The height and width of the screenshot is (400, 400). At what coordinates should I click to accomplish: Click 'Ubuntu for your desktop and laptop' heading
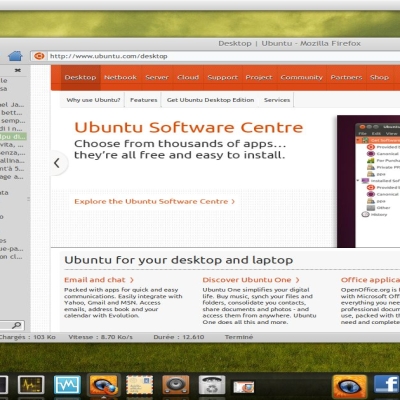pyautogui.click(x=179, y=260)
